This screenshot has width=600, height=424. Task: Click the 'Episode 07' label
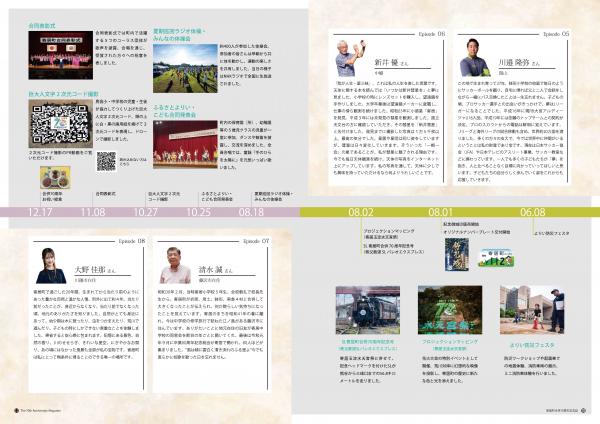(256, 241)
